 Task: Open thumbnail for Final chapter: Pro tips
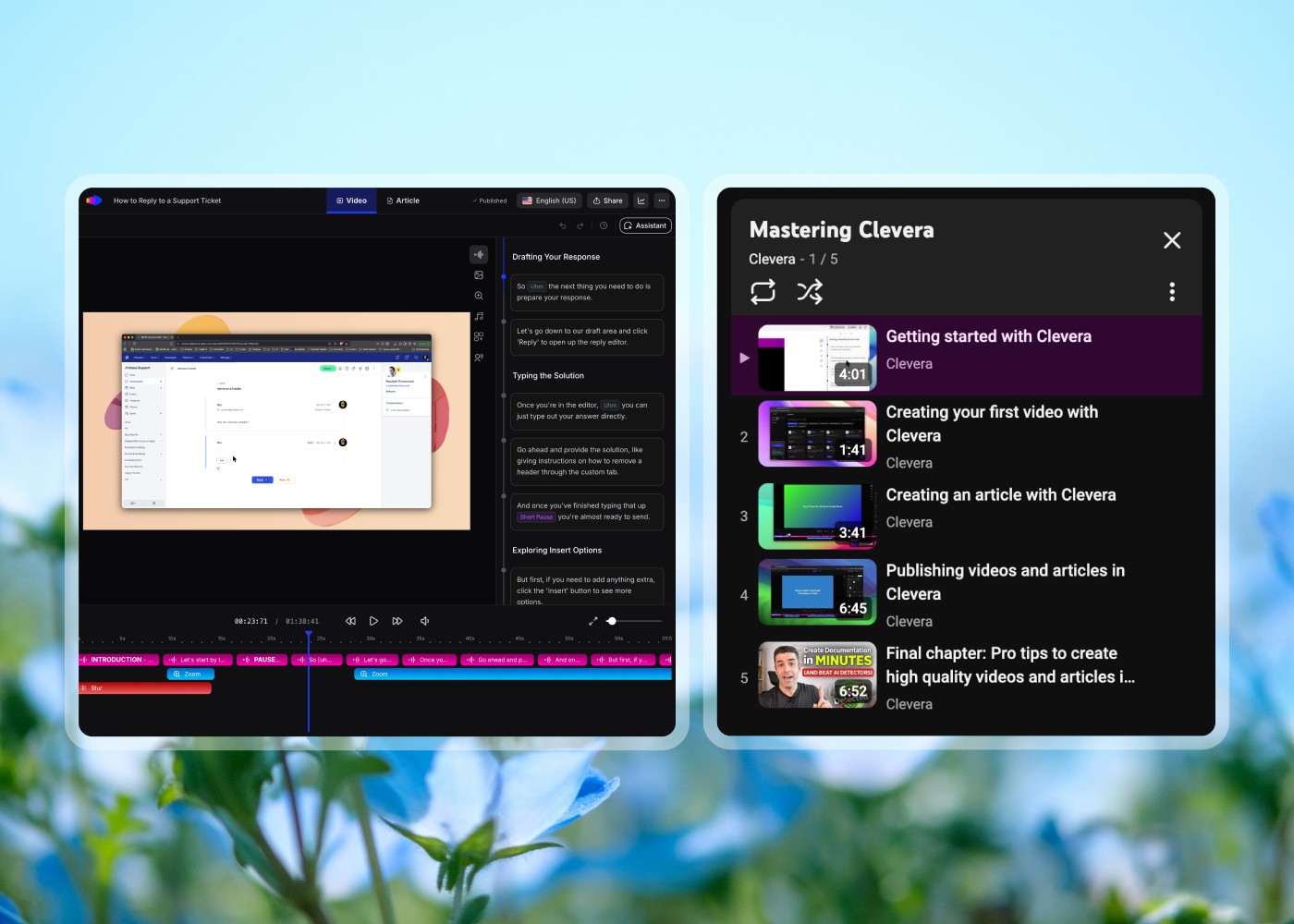point(817,675)
